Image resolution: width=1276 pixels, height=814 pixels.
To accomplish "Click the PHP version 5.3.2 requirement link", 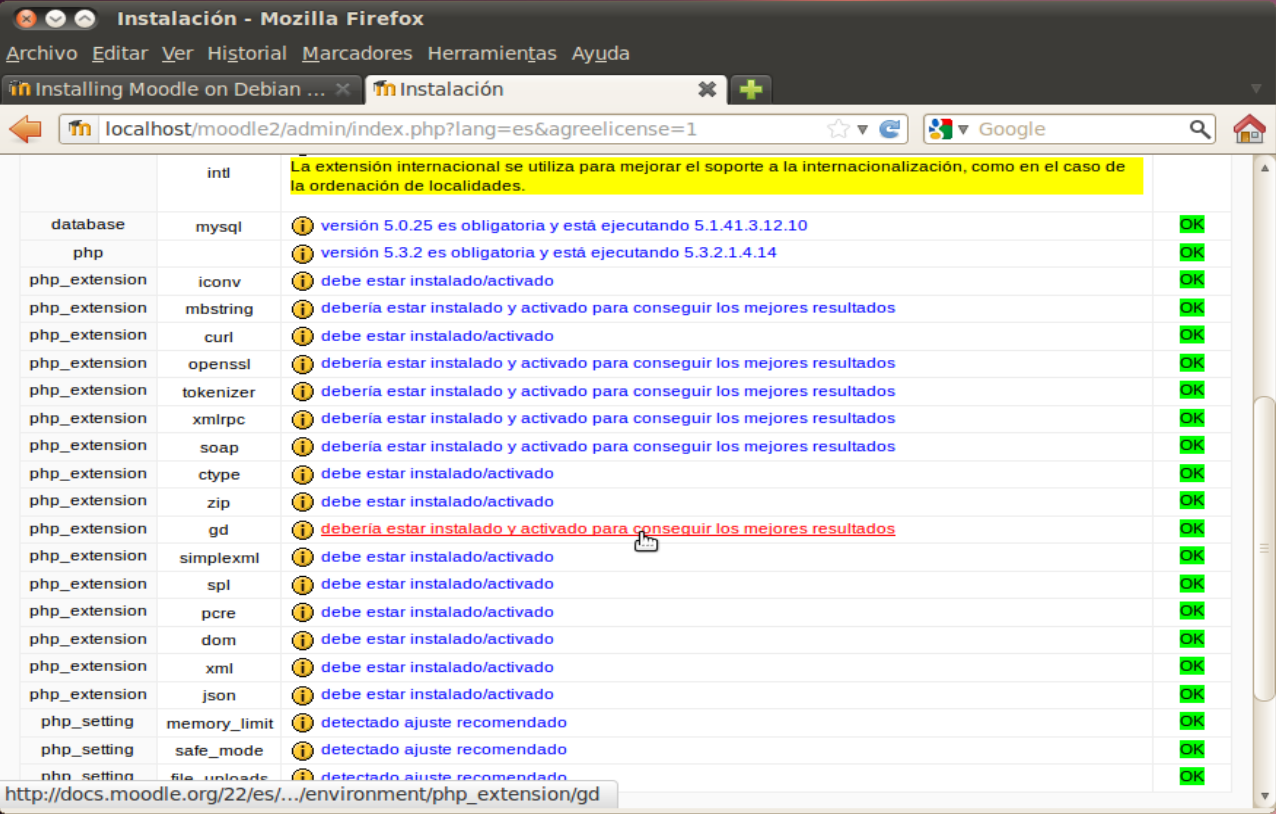I will coord(548,253).
